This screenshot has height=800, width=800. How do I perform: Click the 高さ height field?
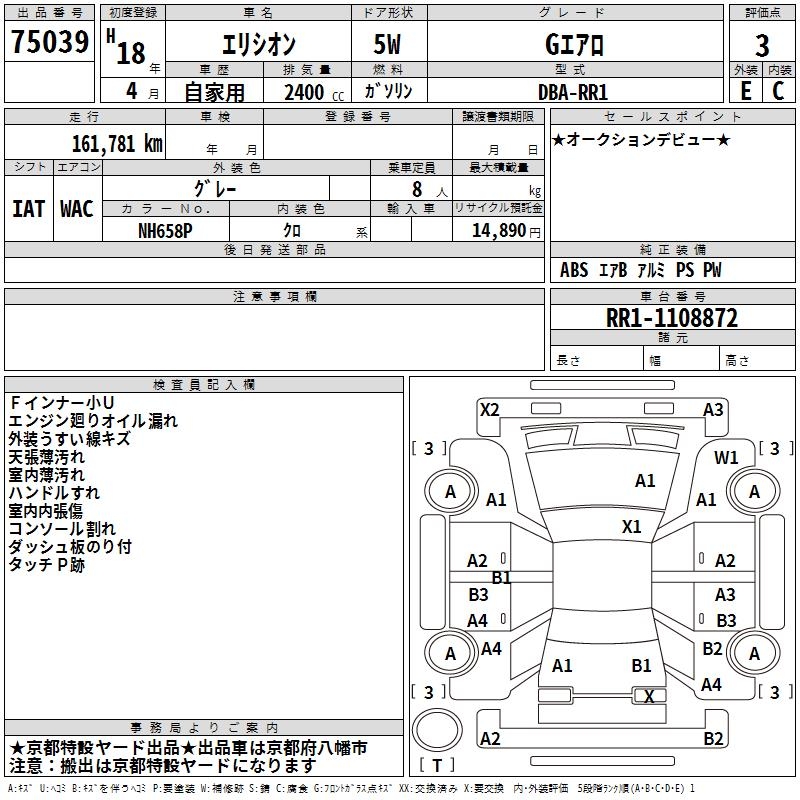pyautogui.click(x=757, y=359)
